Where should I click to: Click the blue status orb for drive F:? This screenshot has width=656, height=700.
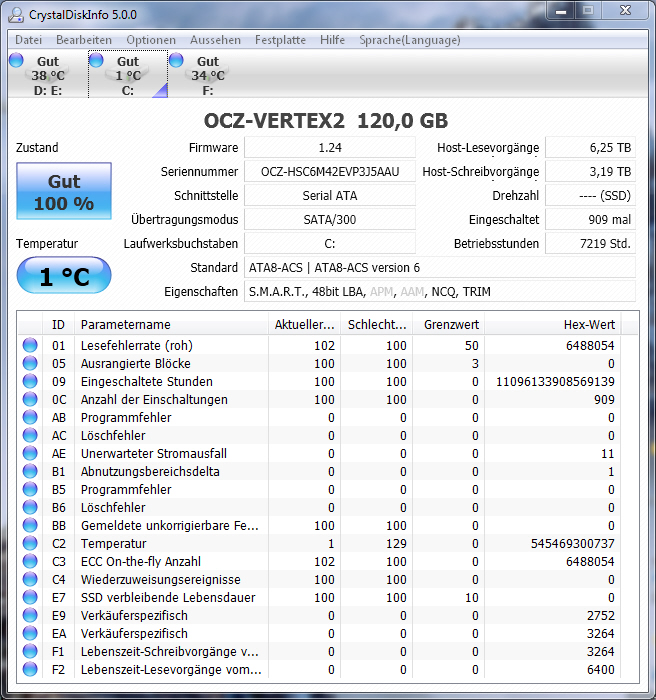tap(176, 60)
